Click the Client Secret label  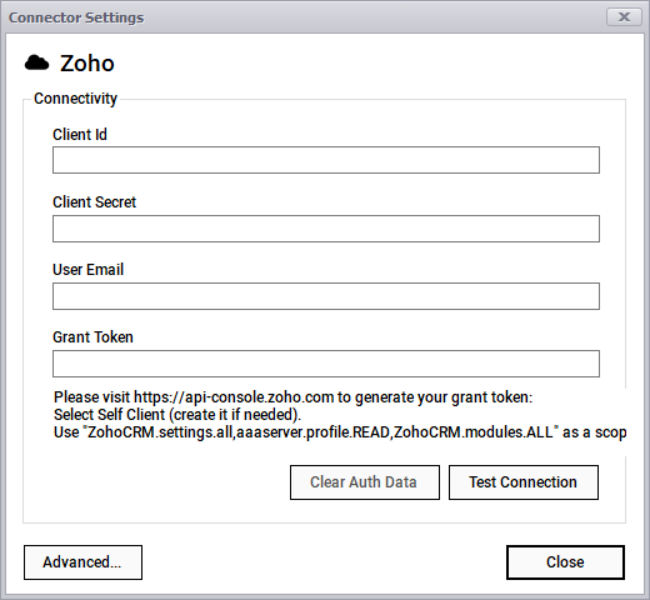[x=94, y=202]
